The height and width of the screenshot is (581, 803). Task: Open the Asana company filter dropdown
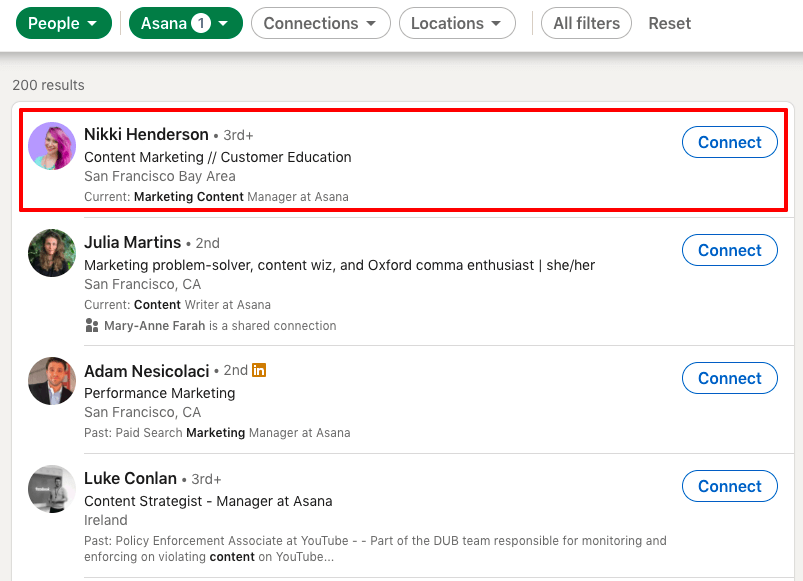(x=185, y=22)
